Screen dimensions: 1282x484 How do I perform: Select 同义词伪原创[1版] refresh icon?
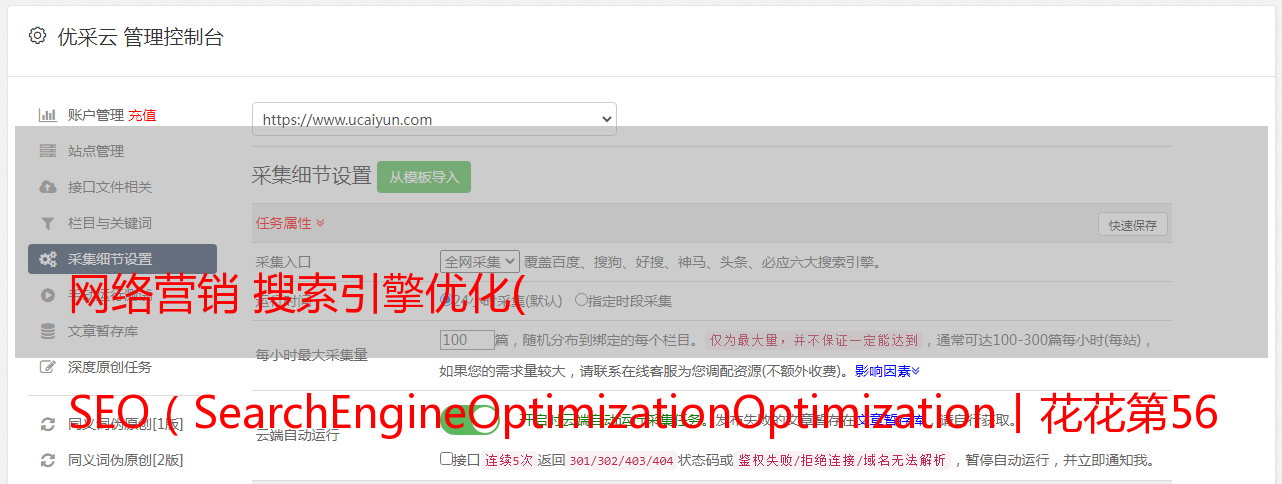(x=47, y=424)
